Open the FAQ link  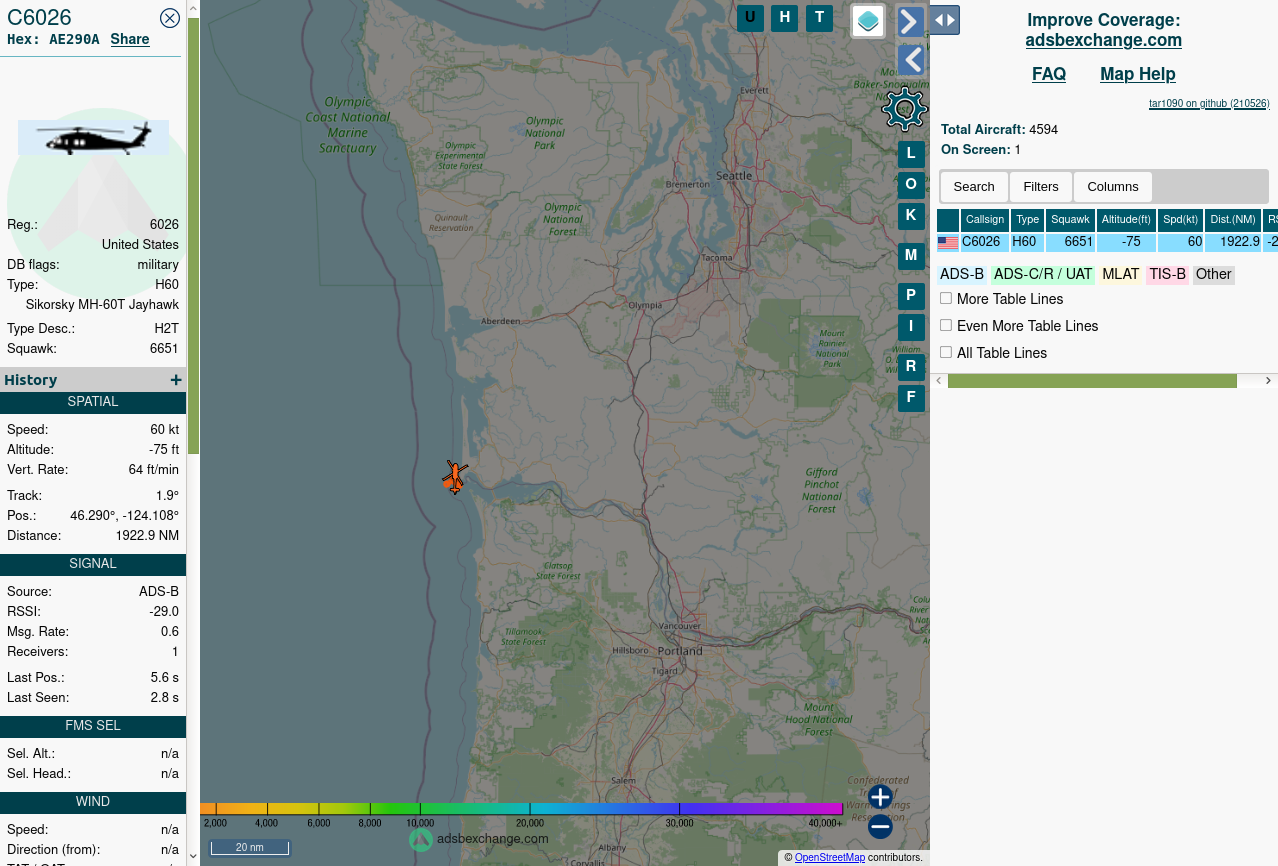pyautogui.click(x=1049, y=74)
